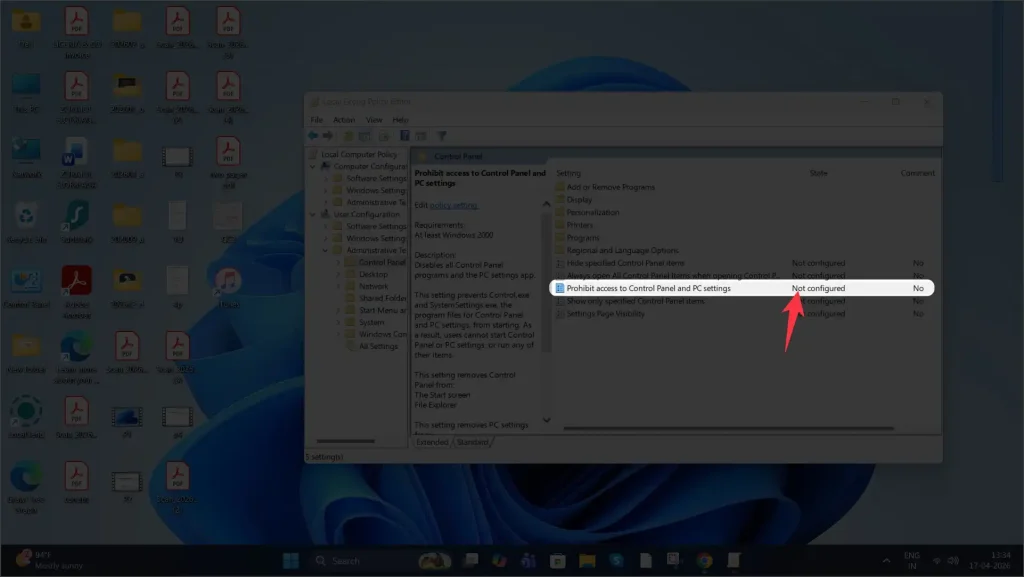Open the This PC desktop icon
This screenshot has height=577, width=1024.
coord(26,93)
